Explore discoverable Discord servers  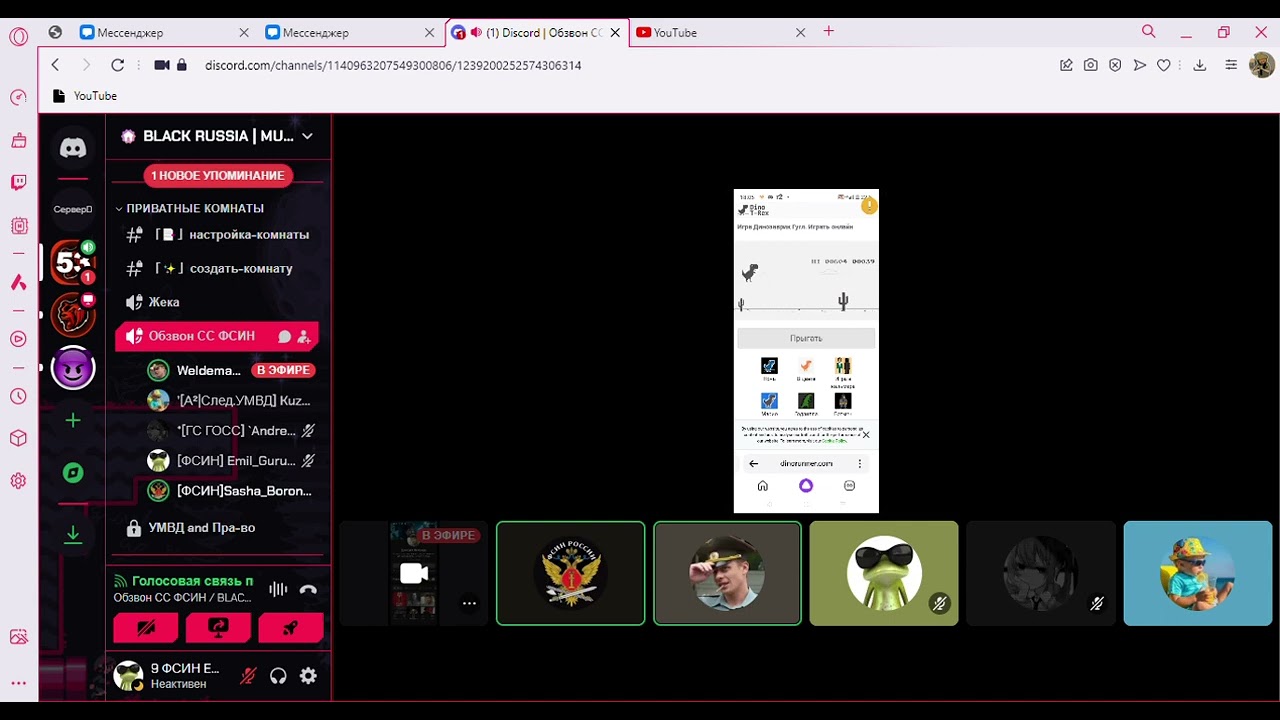click(x=73, y=473)
